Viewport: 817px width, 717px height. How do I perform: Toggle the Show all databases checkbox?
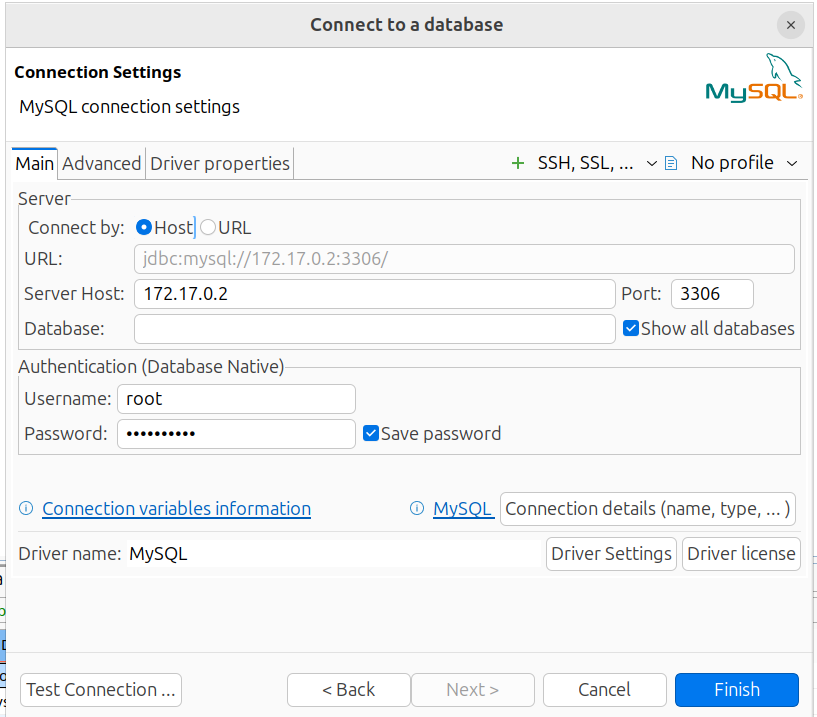[631, 328]
